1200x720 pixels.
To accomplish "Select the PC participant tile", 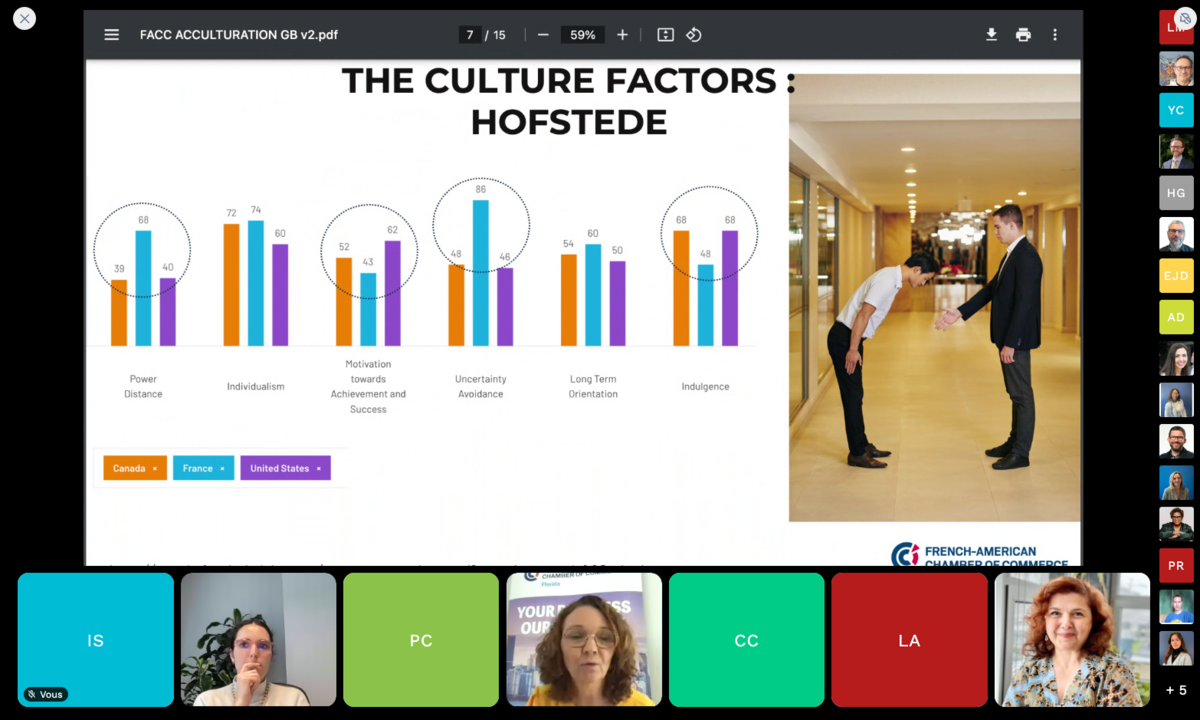I will (x=421, y=640).
